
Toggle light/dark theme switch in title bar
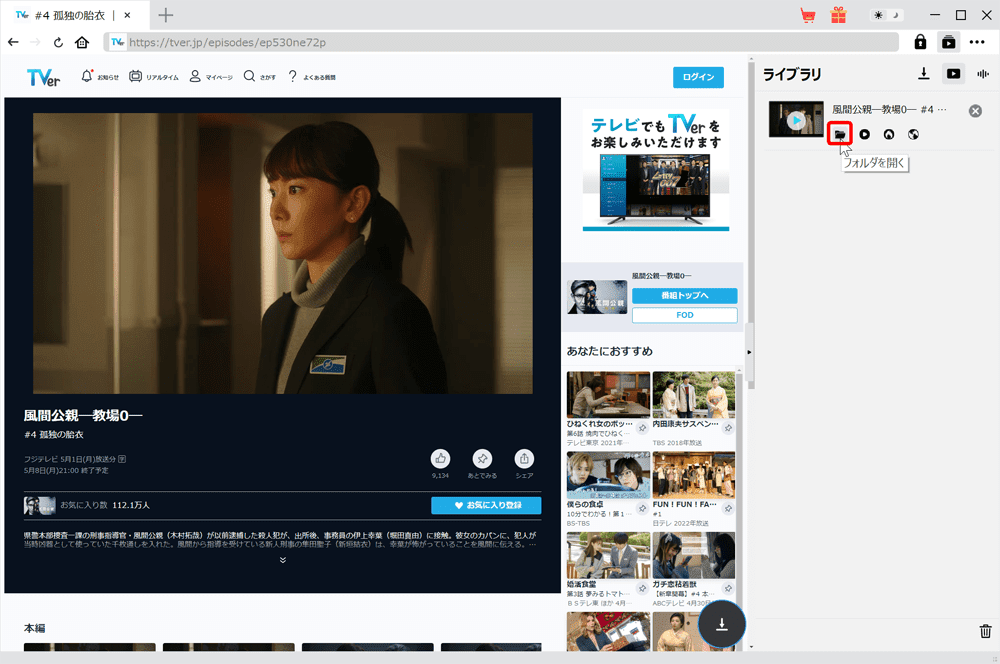(x=887, y=15)
